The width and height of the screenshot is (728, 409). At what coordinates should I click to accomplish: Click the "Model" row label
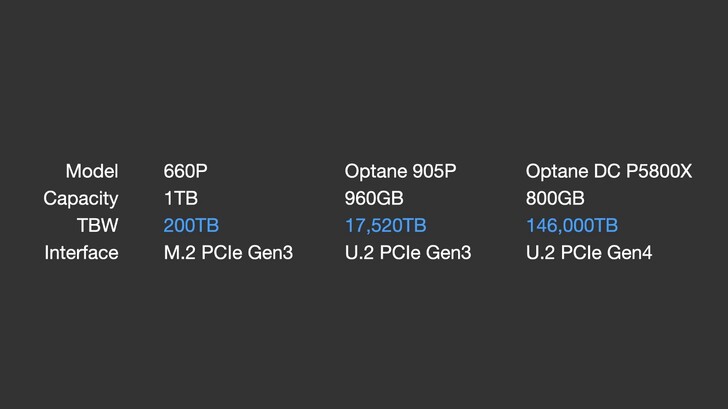point(91,171)
